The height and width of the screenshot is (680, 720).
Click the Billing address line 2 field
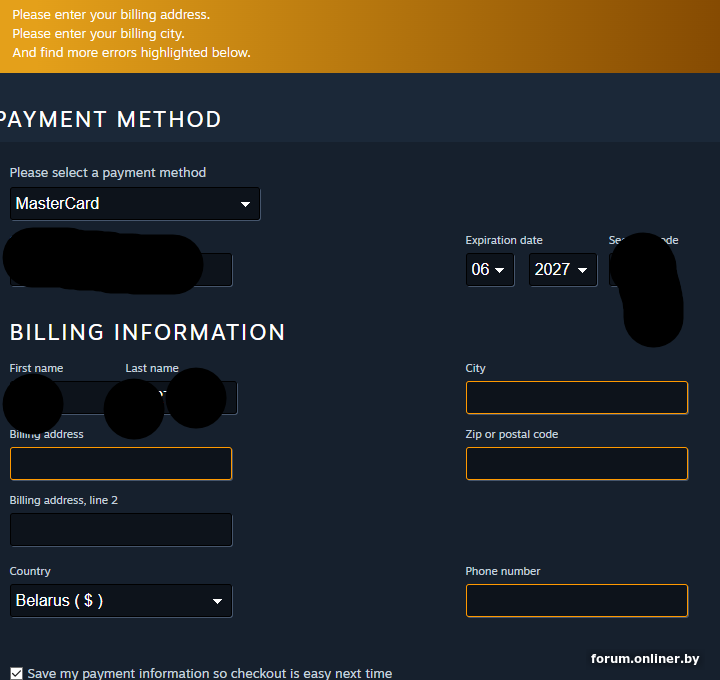121,530
